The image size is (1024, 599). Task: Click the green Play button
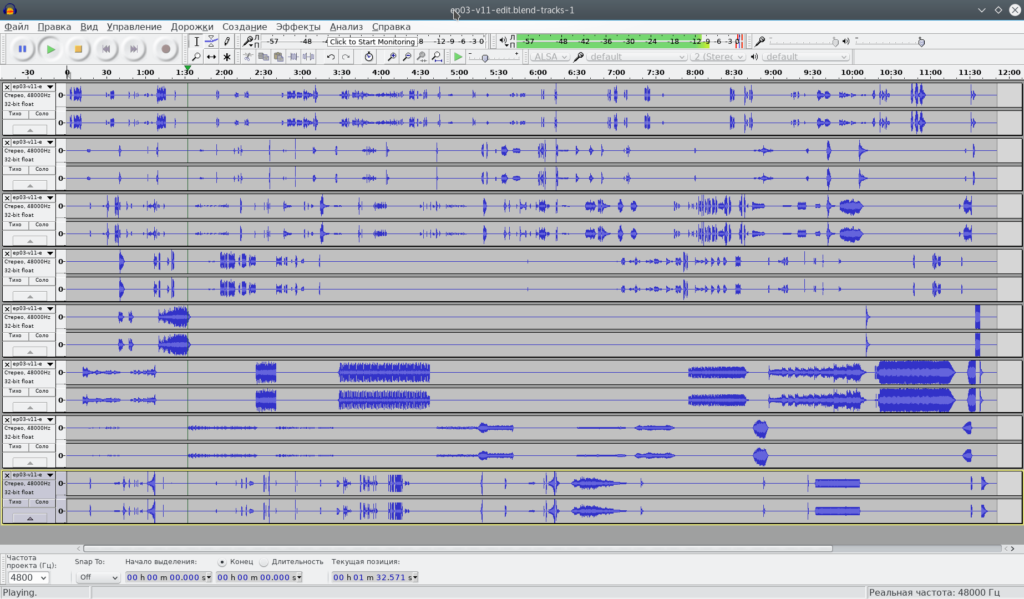(x=50, y=49)
